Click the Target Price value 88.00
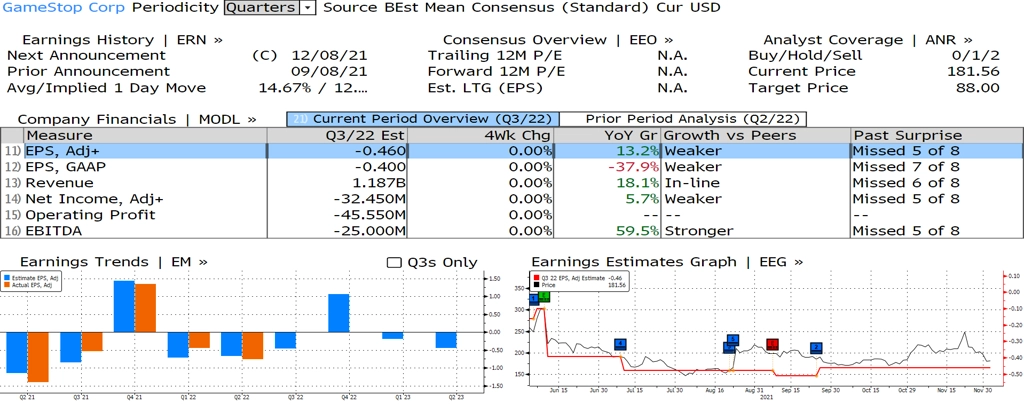Screen dimensions: 1024x404 coord(976,87)
